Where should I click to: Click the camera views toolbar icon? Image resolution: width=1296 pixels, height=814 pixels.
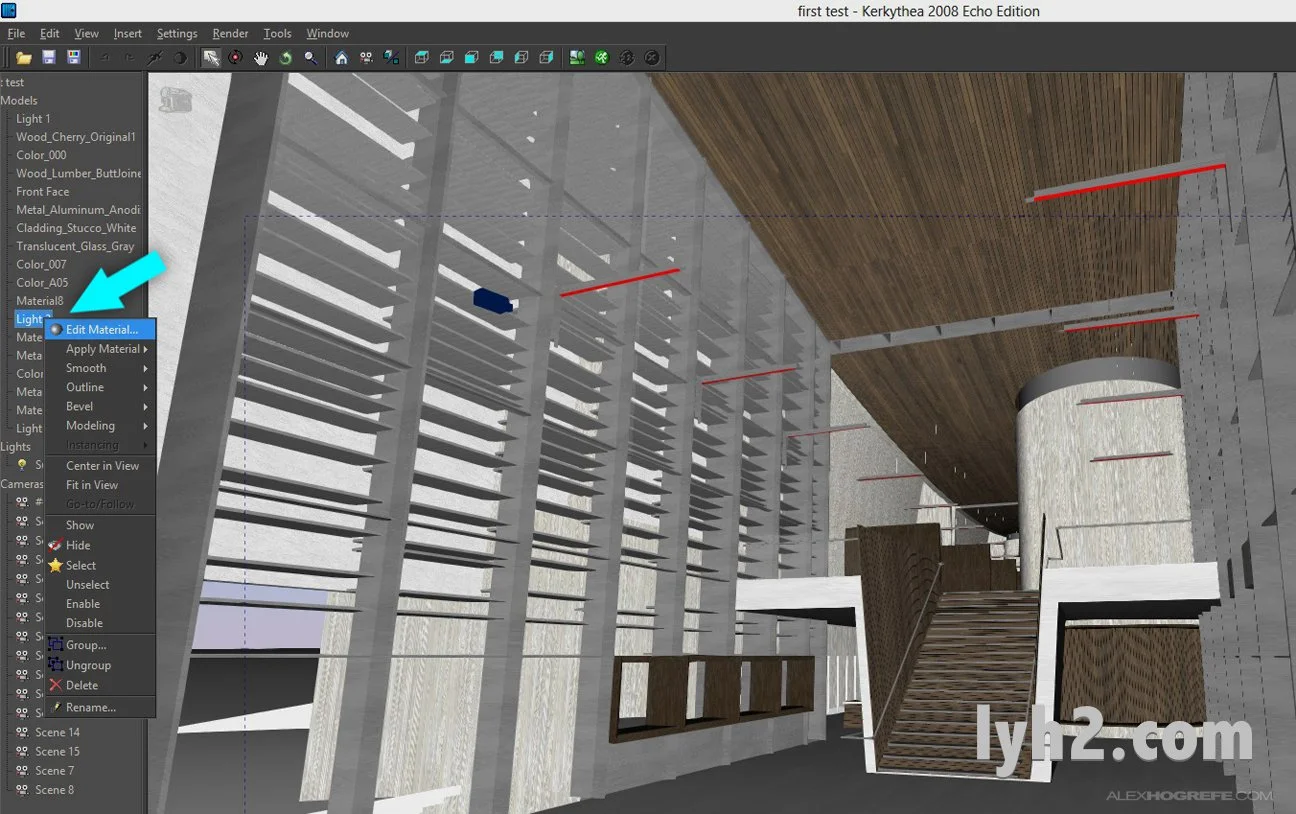[x=366, y=58]
